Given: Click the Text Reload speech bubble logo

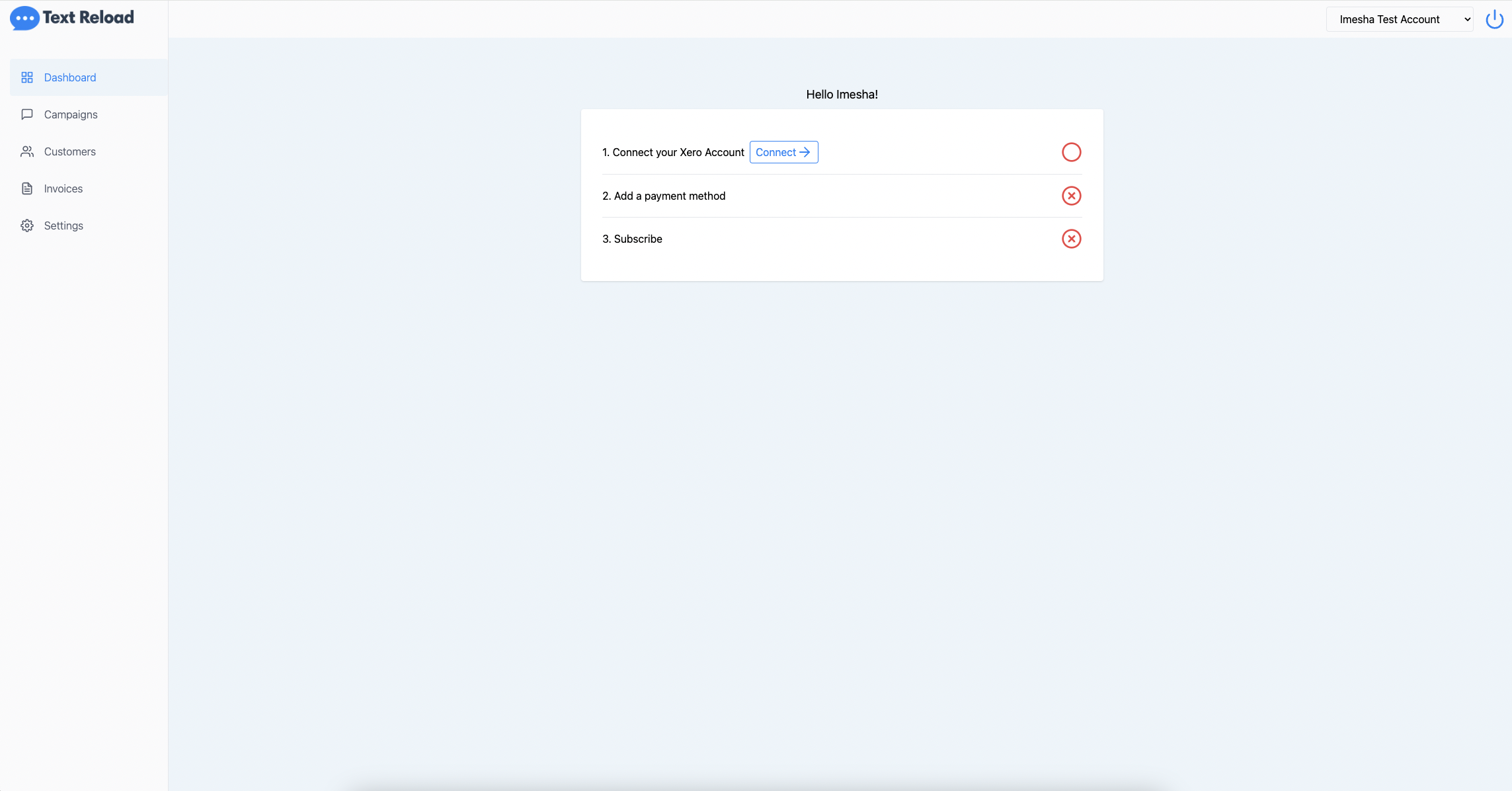Looking at the screenshot, I should [x=24, y=19].
